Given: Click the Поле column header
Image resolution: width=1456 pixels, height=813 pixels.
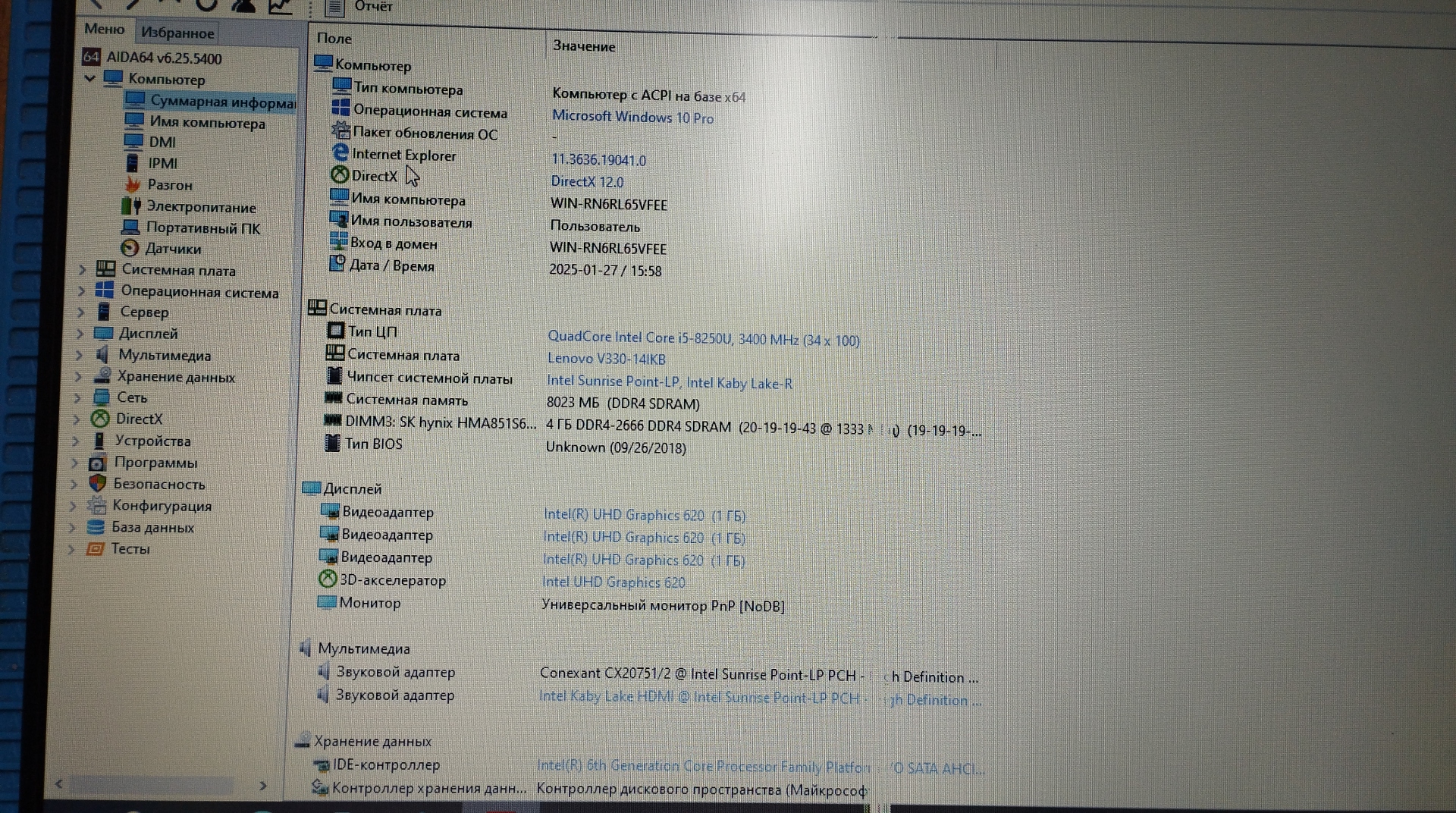Looking at the screenshot, I should click(x=334, y=38).
